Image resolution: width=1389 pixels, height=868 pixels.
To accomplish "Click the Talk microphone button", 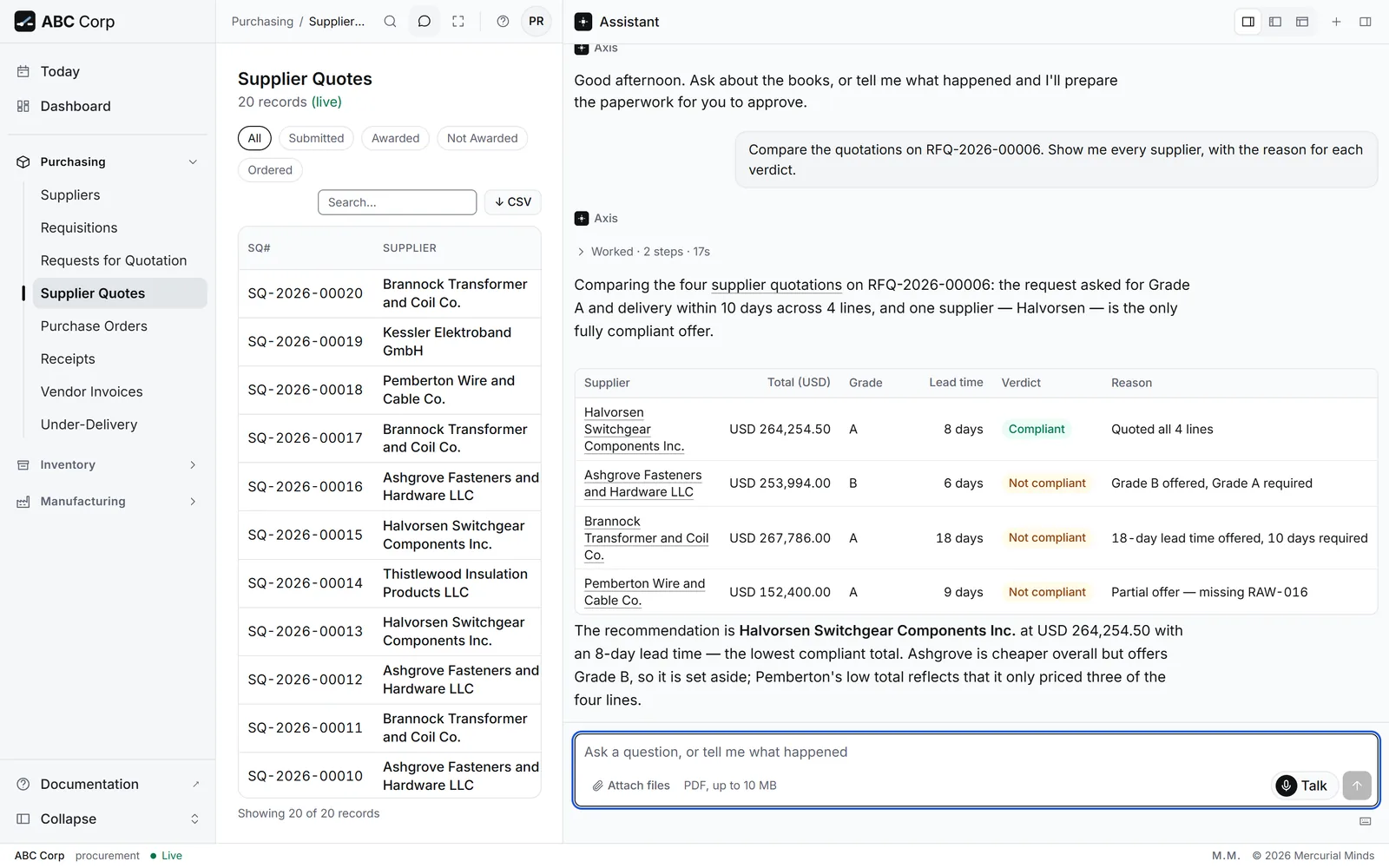I will [1304, 786].
